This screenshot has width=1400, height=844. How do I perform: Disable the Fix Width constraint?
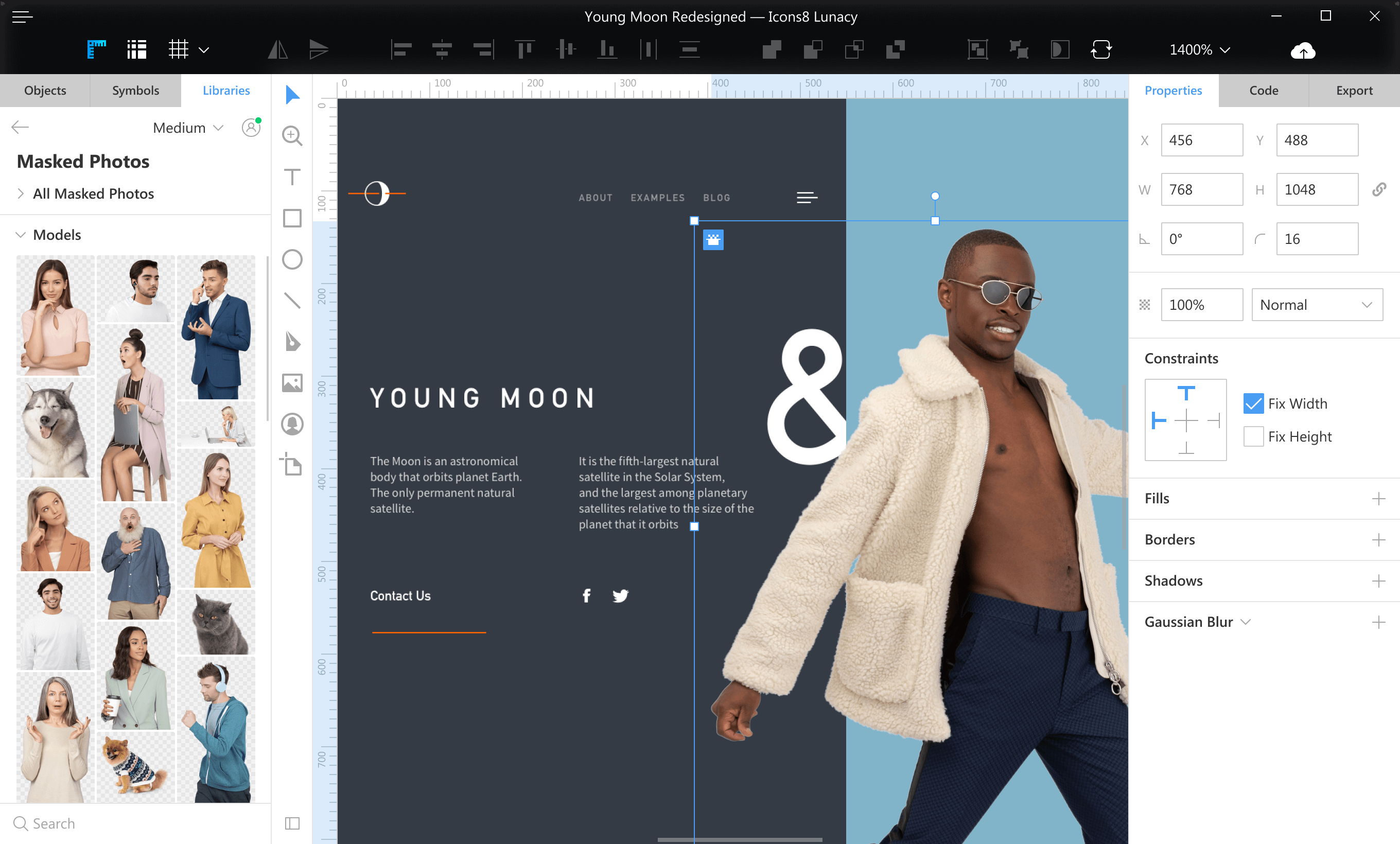(1253, 403)
